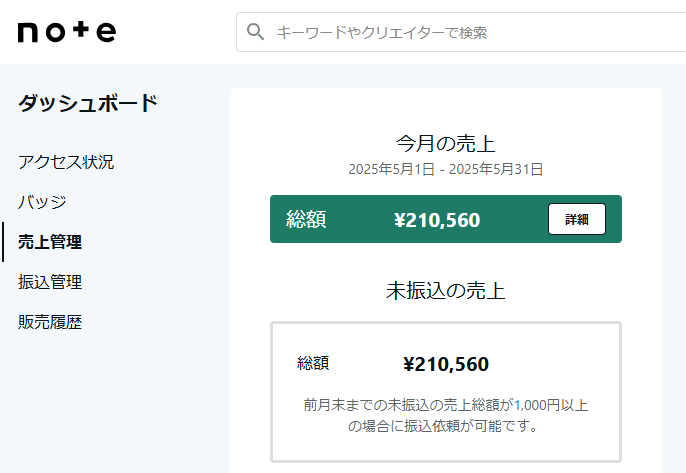Click the 未振込の売上 heading
The height and width of the screenshot is (473, 686).
[x=445, y=291]
